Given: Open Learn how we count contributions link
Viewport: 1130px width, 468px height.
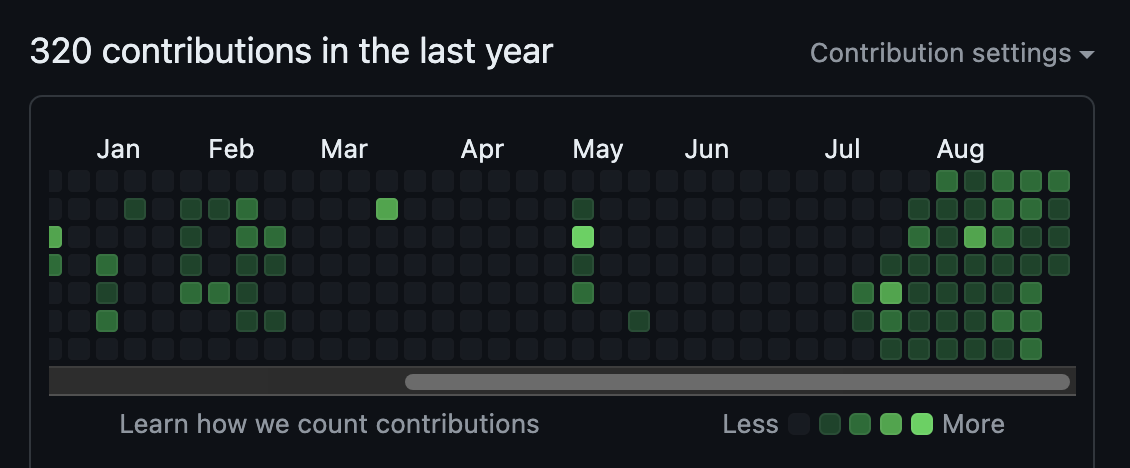Looking at the screenshot, I should point(329,424).
